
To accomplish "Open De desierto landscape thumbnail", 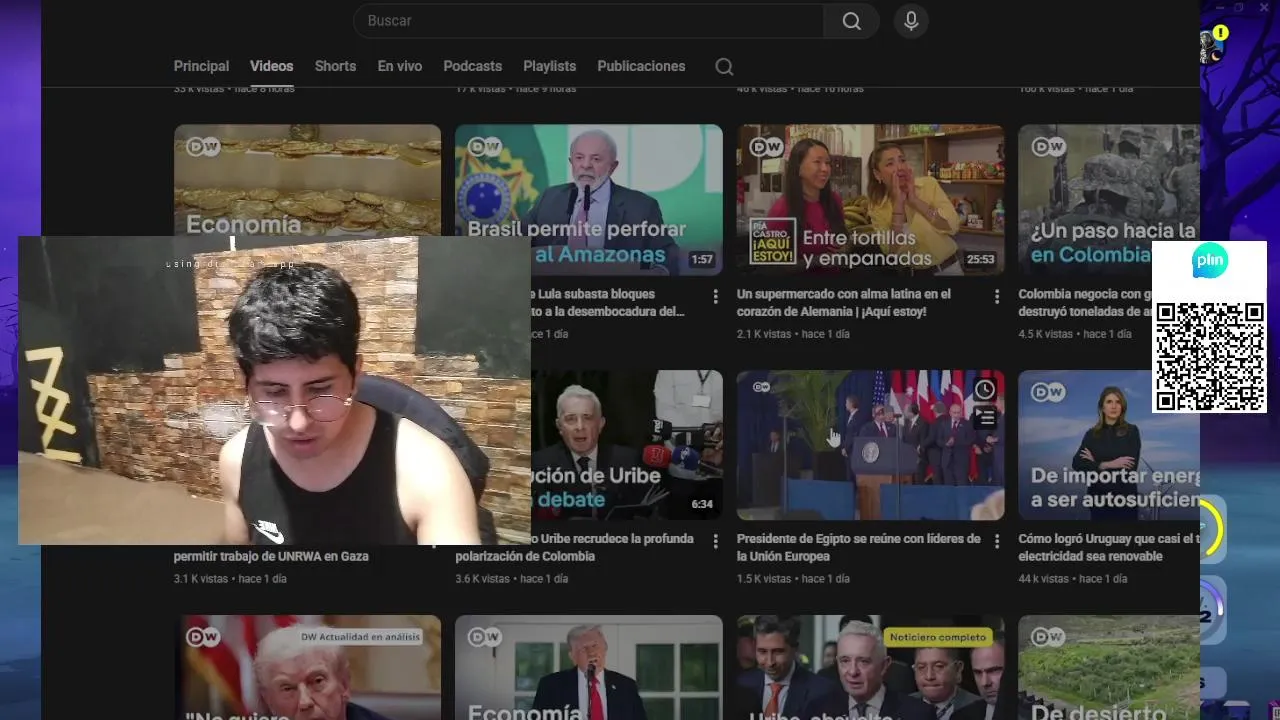I will [1109, 667].
